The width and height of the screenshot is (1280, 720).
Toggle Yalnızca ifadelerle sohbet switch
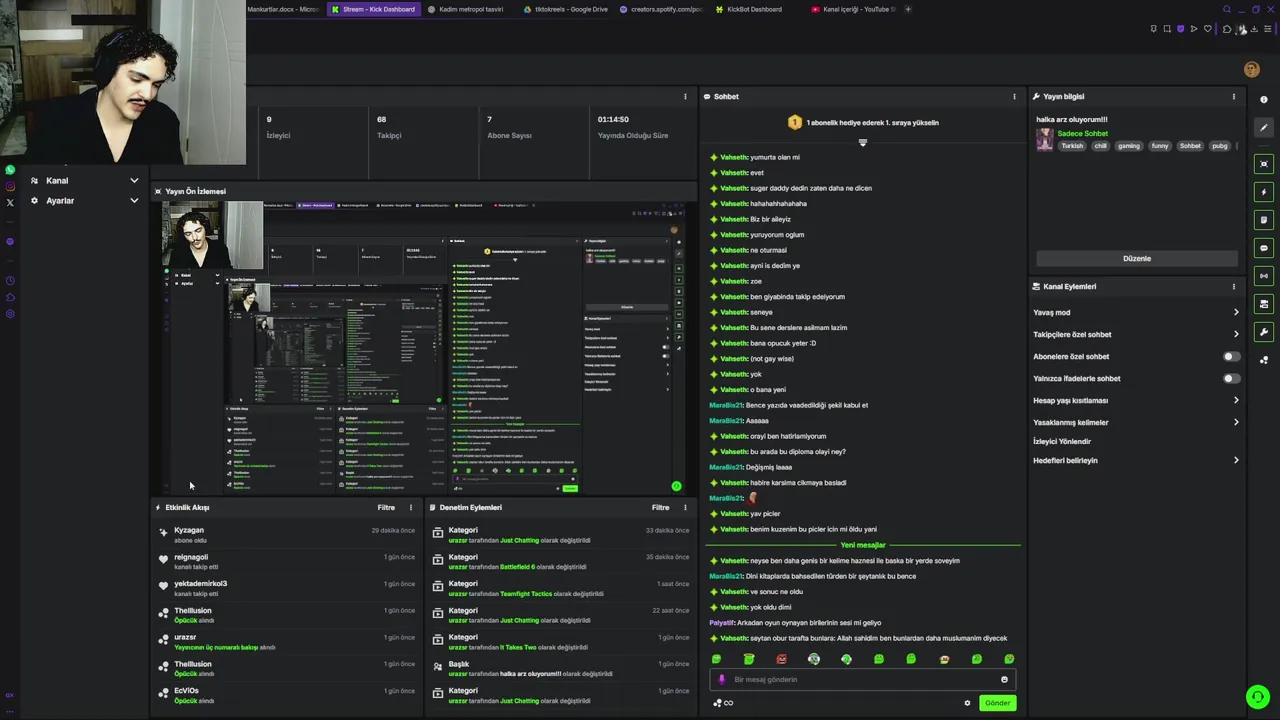tap(1231, 379)
